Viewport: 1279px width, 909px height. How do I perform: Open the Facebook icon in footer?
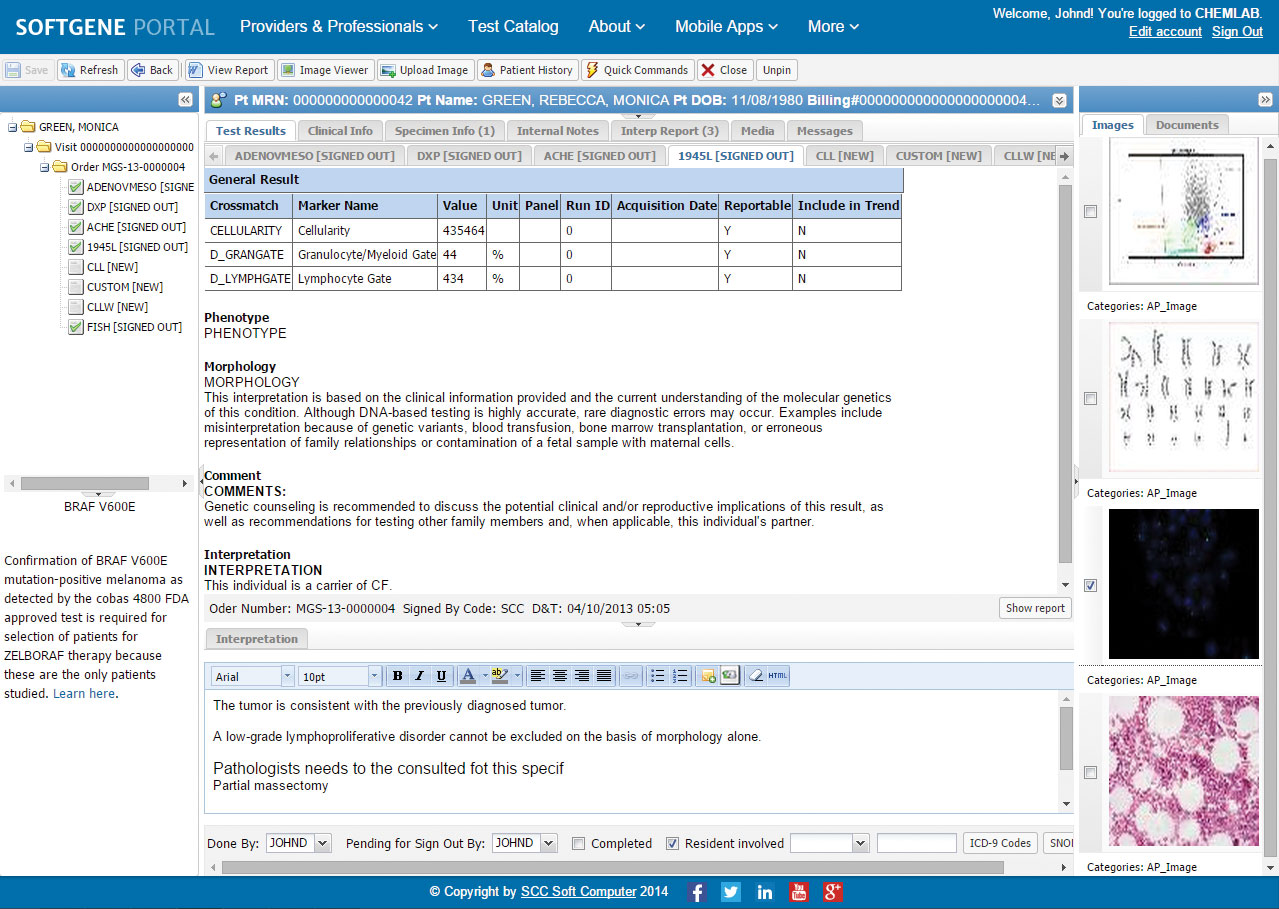tap(698, 892)
